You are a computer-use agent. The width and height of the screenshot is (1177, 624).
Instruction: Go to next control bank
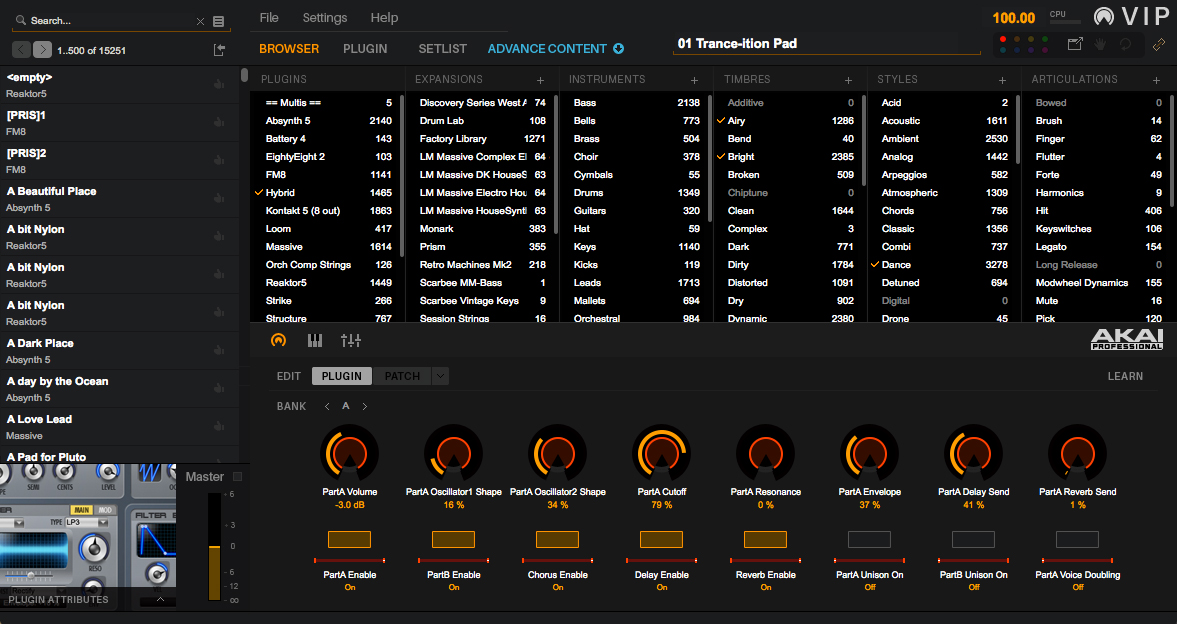coord(365,406)
